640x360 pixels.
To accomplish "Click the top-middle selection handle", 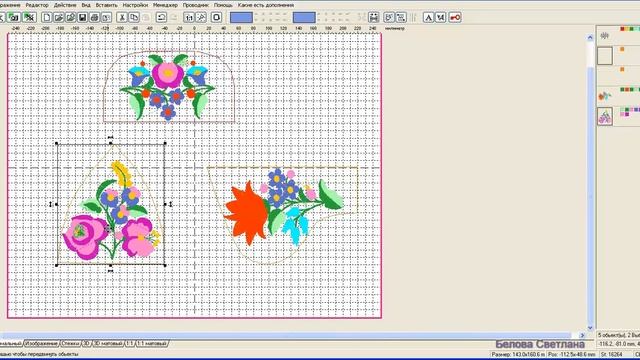I will tap(111, 144).
